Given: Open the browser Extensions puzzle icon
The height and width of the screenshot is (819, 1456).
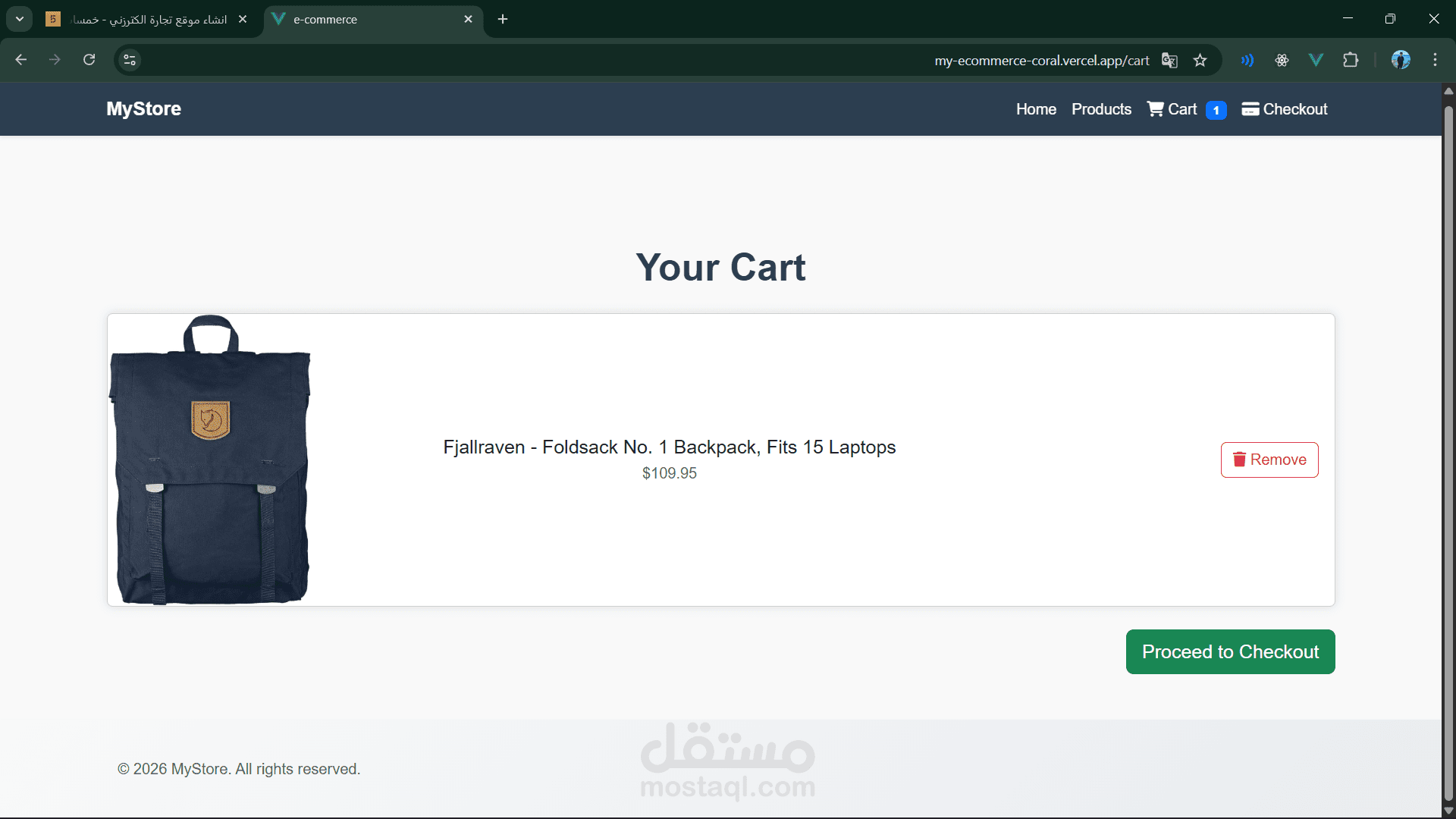Looking at the screenshot, I should coord(1351,60).
